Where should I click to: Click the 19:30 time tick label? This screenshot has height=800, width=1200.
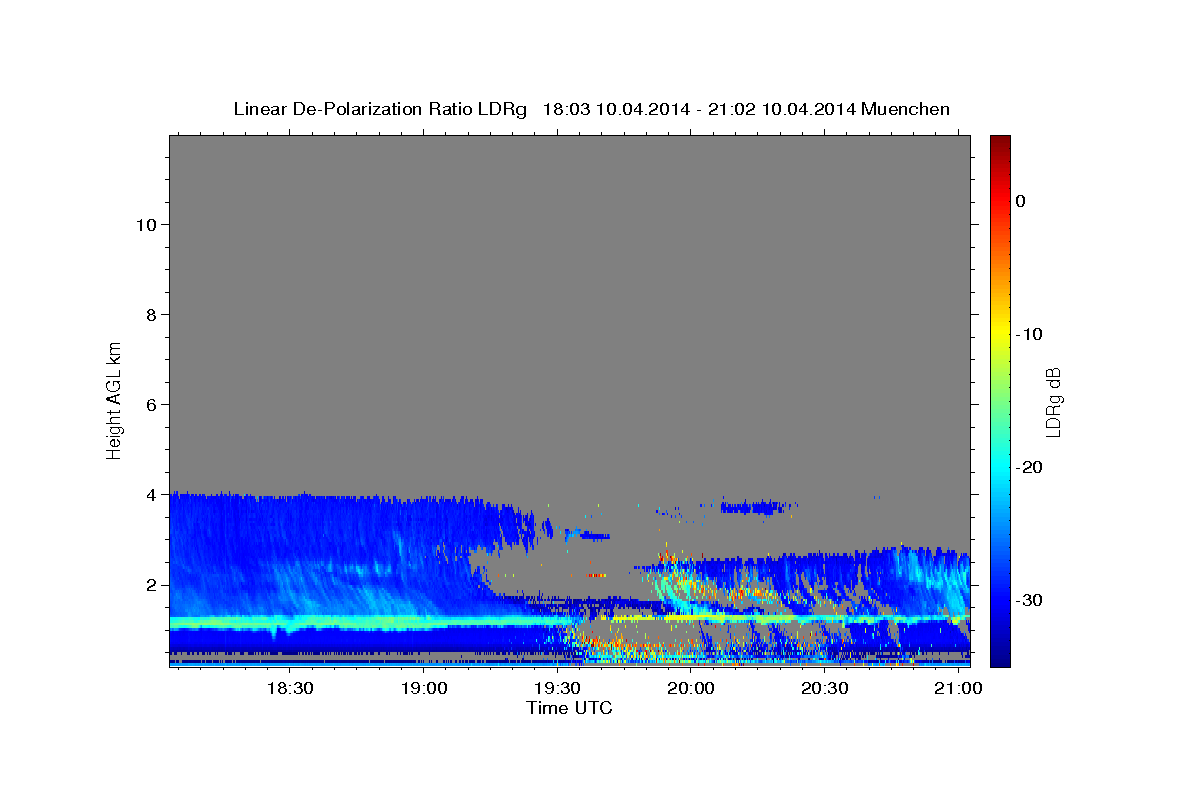click(x=557, y=689)
